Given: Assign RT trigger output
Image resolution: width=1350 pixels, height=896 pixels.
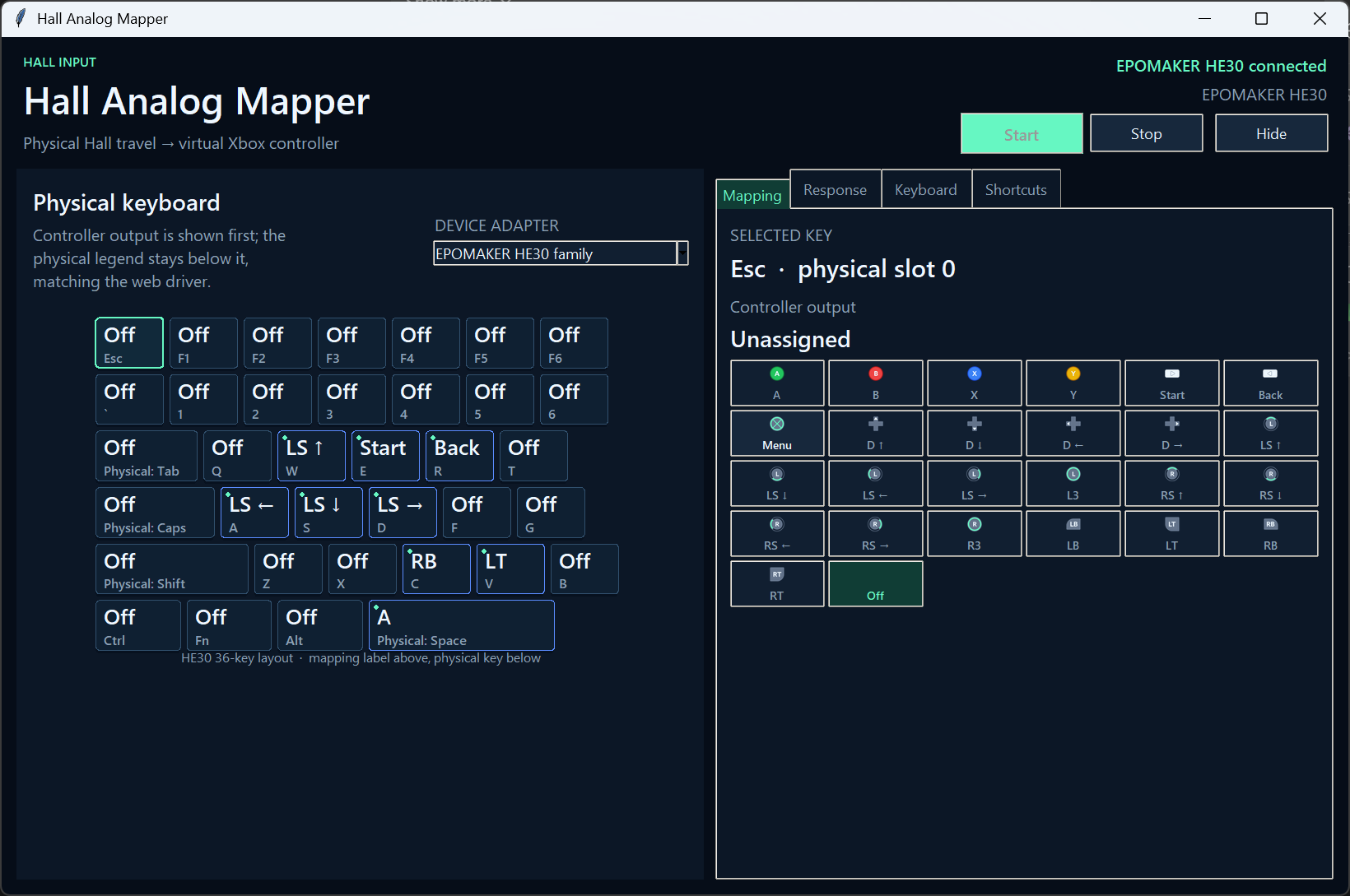Looking at the screenshot, I should click(x=777, y=583).
